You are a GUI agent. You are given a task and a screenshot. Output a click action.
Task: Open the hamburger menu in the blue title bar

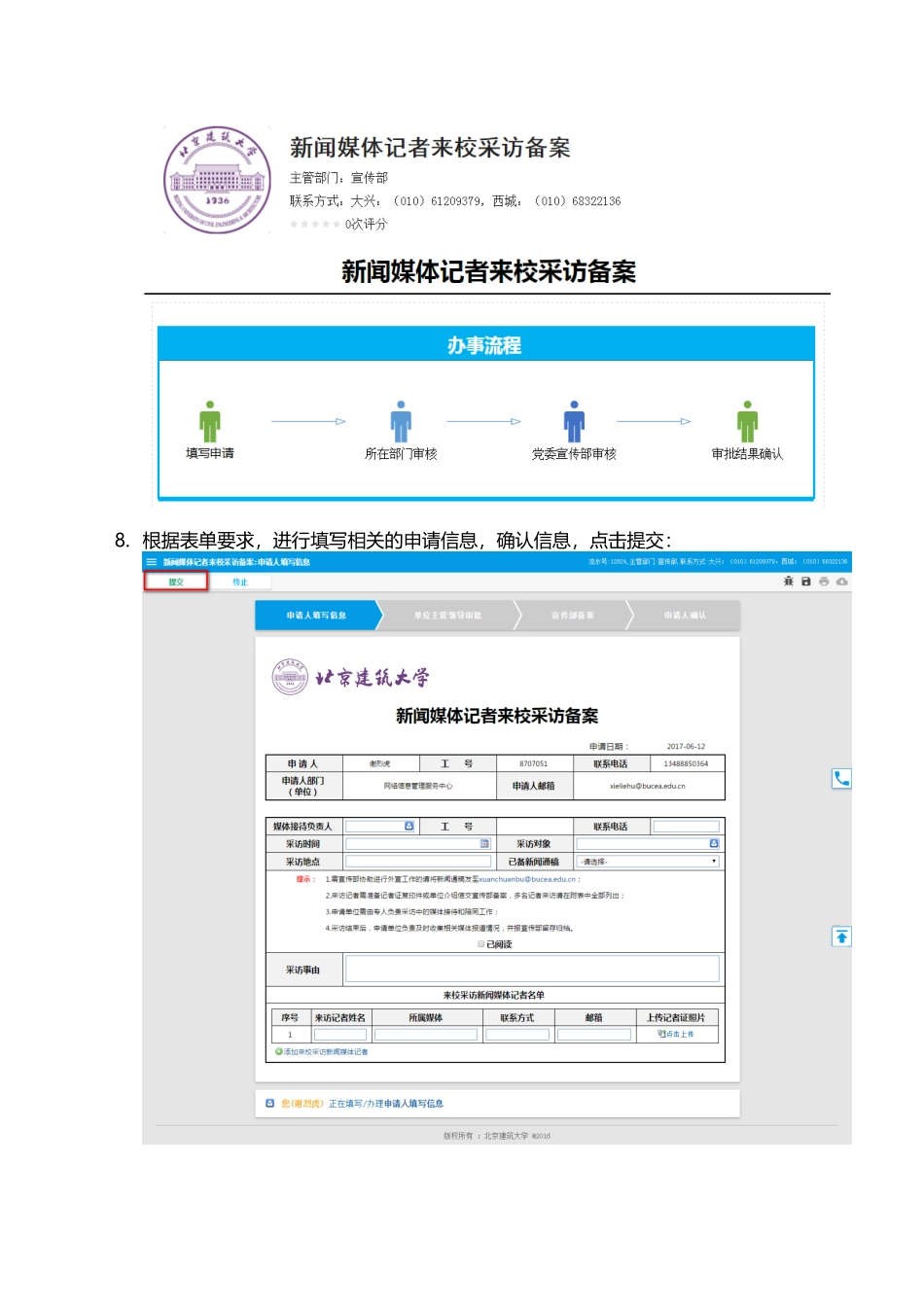pos(151,562)
